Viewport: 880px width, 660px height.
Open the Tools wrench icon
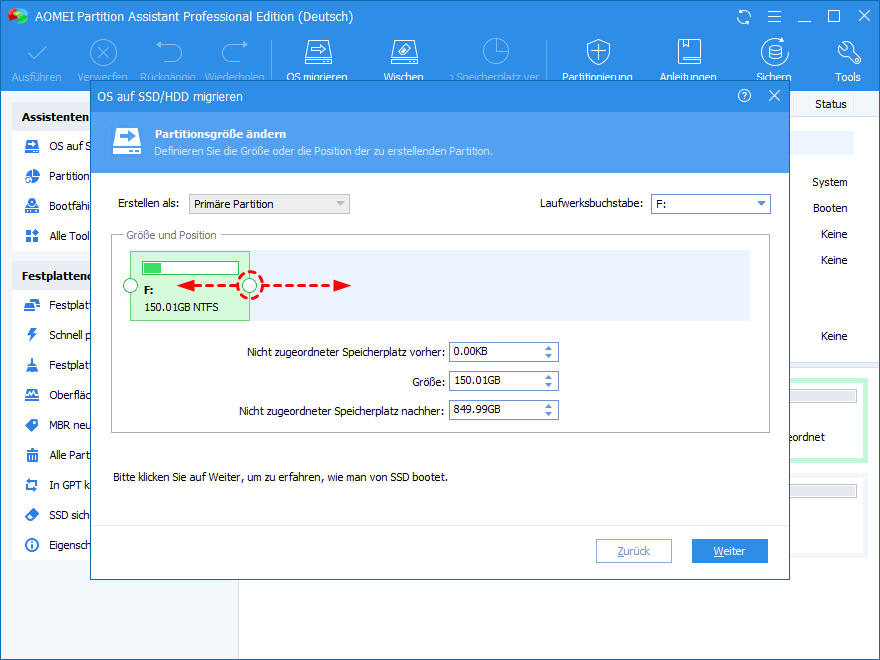click(848, 52)
